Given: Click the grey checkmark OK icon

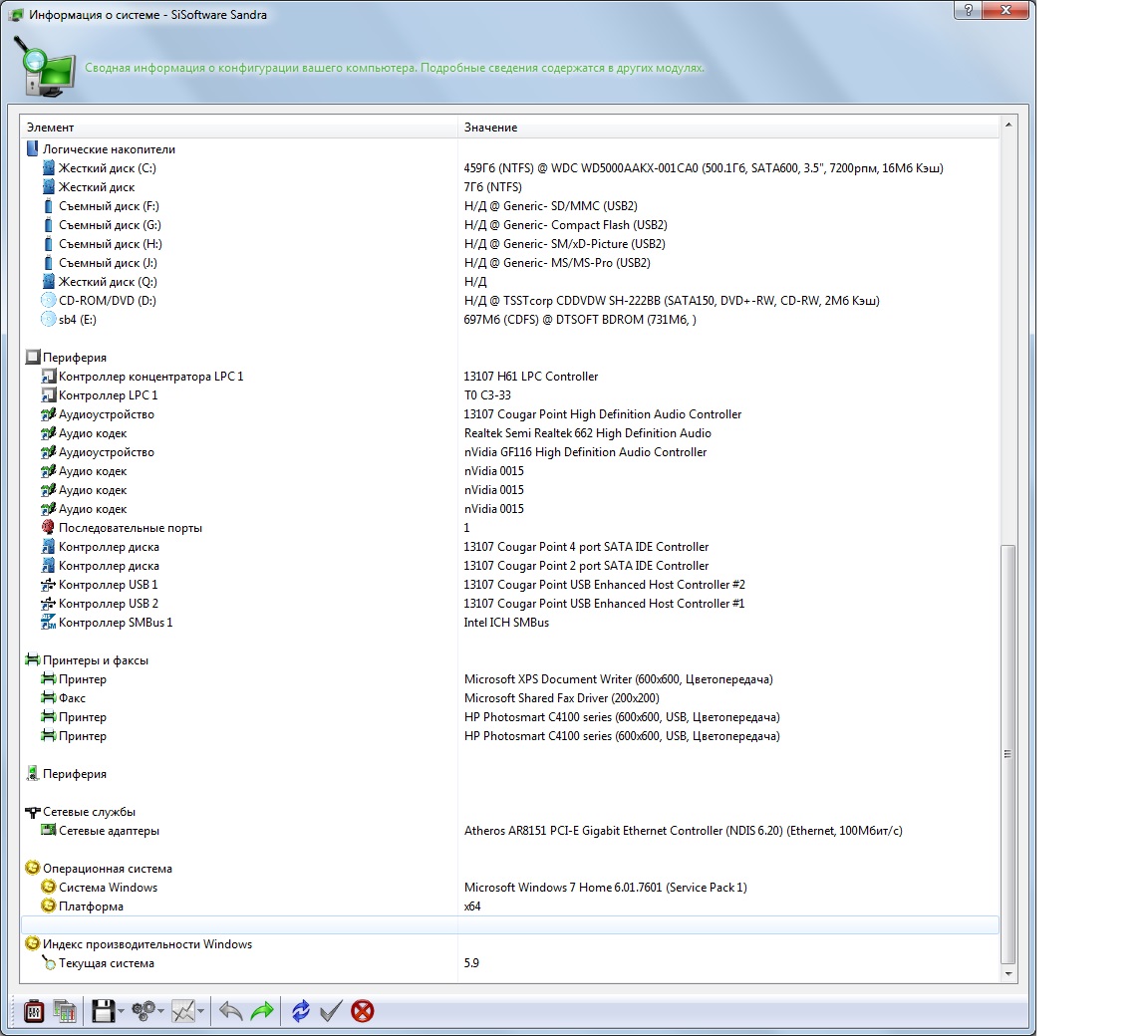Looking at the screenshot, I should (331, 1011).
